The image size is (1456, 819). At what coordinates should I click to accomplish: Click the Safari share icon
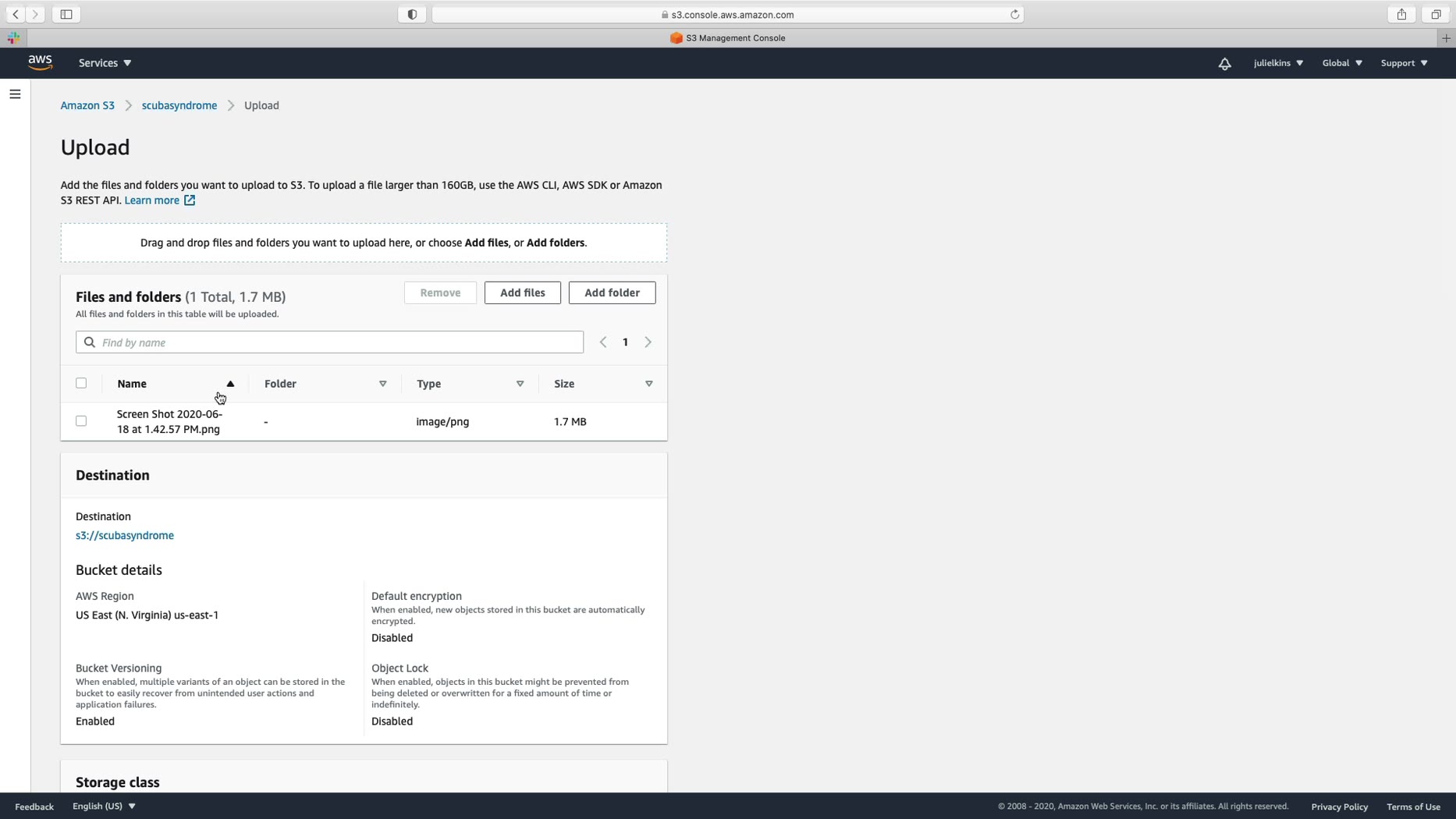point(1401,14)
